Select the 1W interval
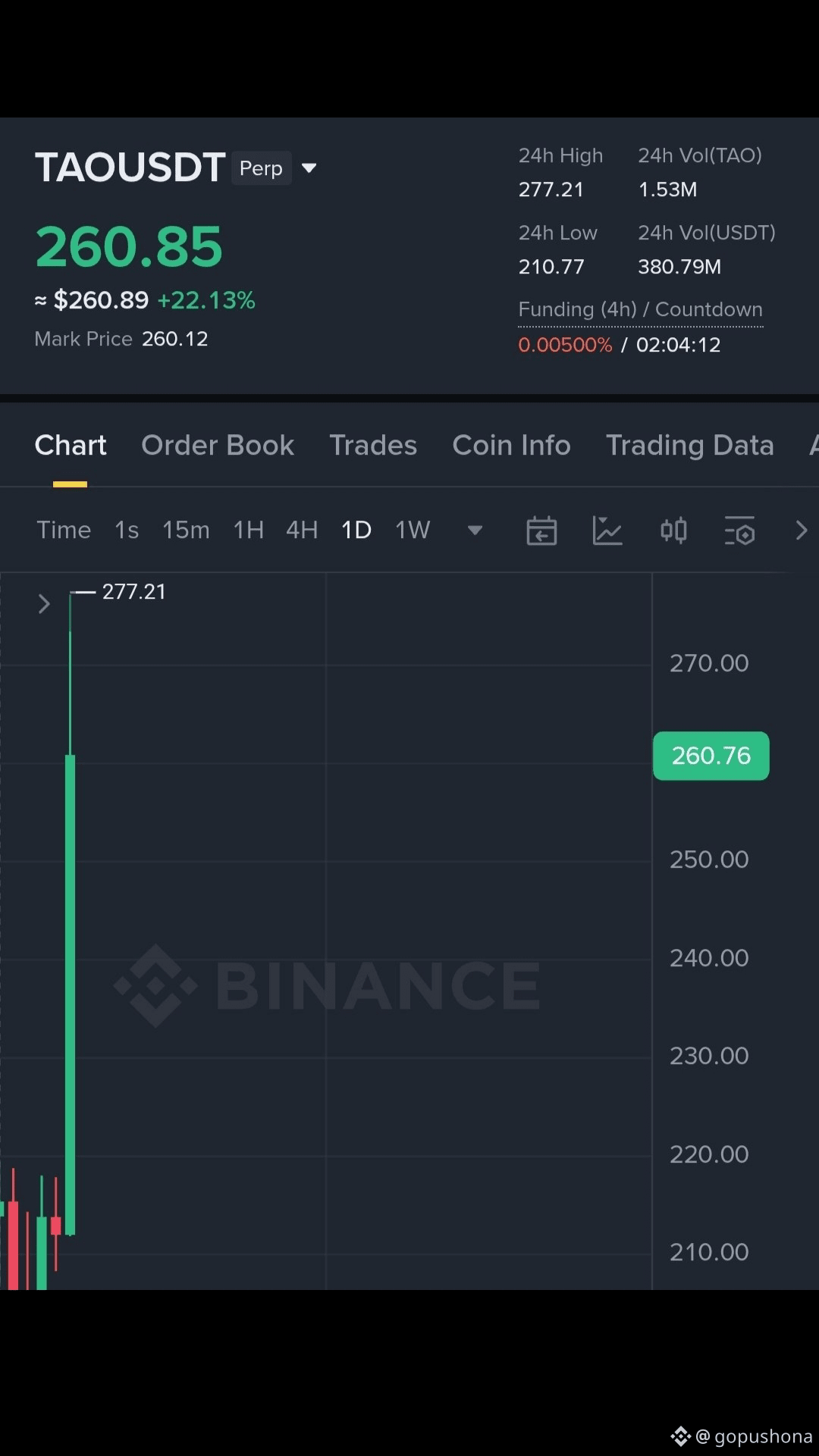Image resolution: width=819 pixels, height=1456 pixels. click(413, 530)
